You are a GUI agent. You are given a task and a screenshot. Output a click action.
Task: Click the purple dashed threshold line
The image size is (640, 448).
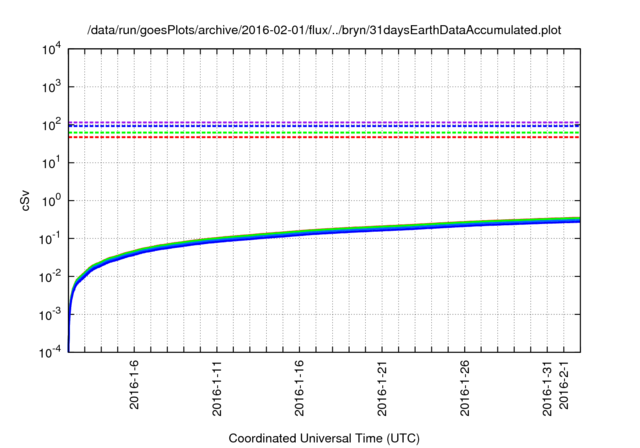[324, 122]
